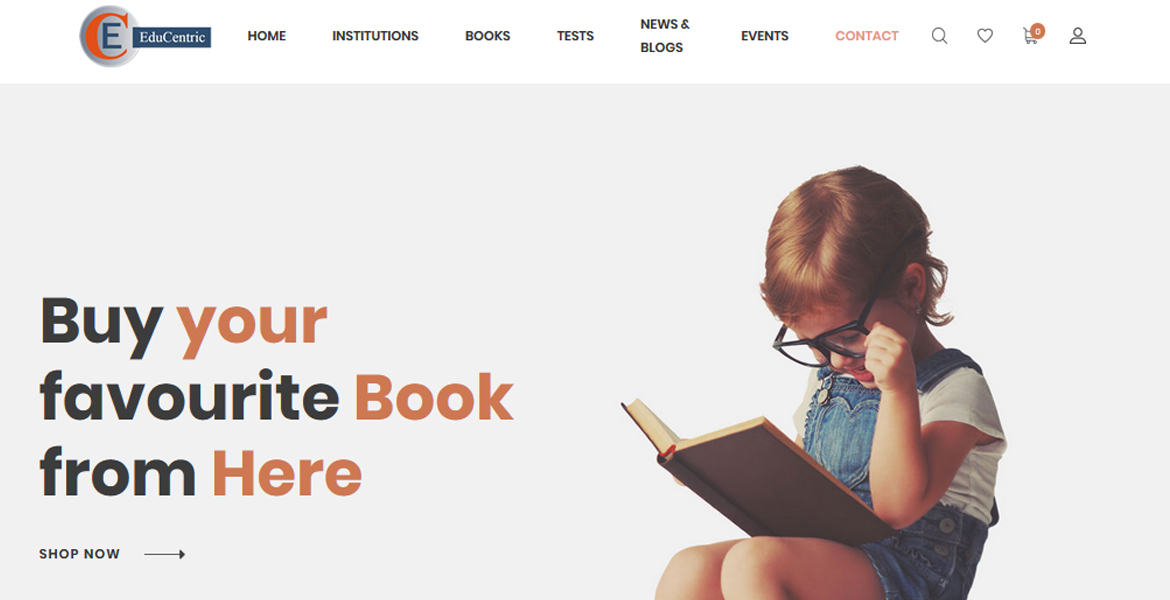View the shopping cart icon
The image size is (1170, 600).
(1030, 37)
